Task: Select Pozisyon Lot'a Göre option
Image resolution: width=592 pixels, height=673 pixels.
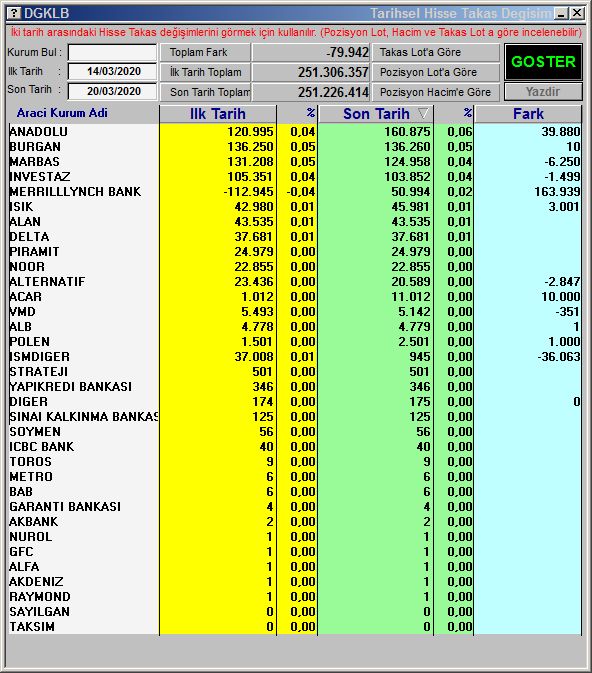Action: (436, 72)
